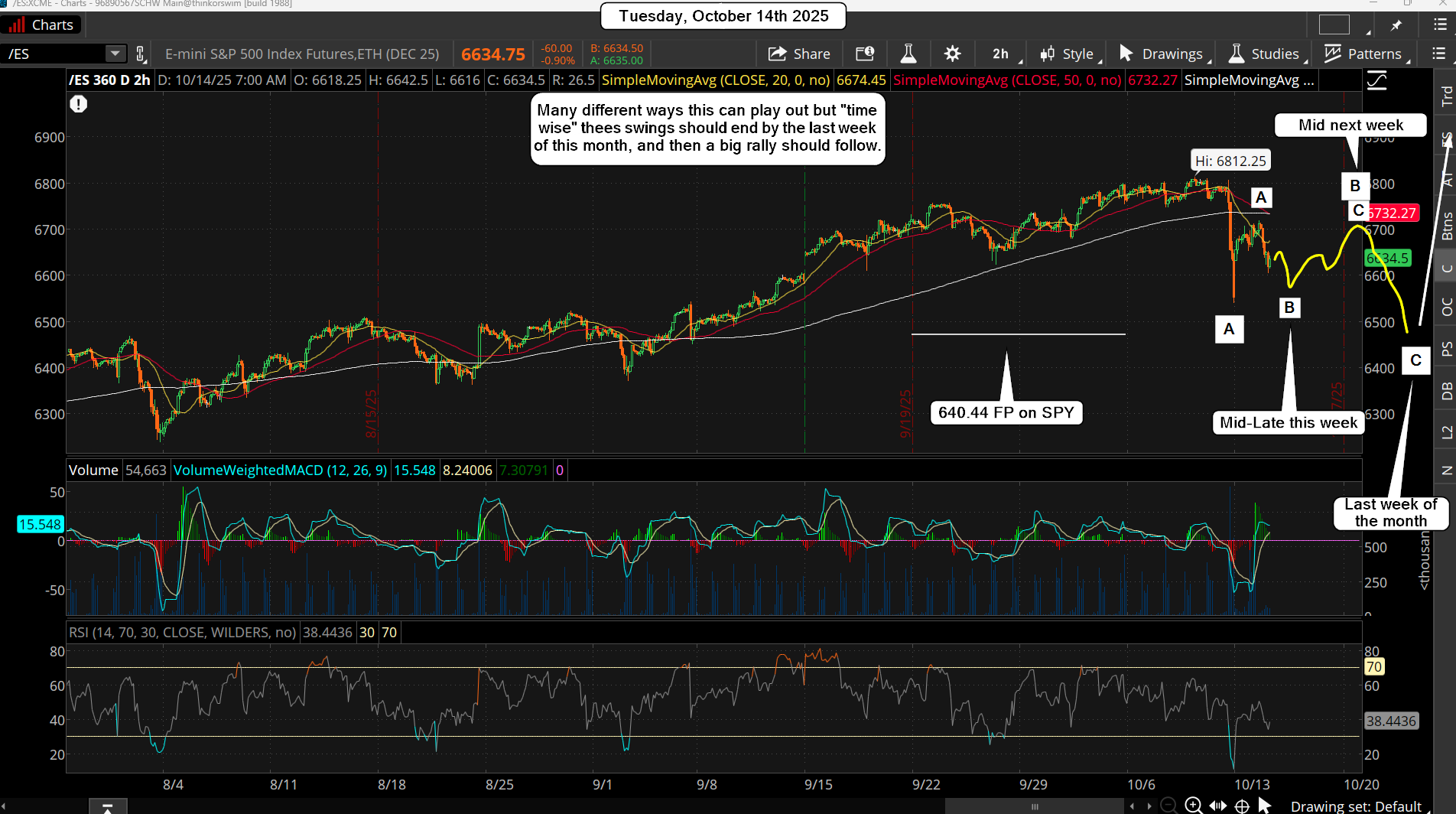Image resolution: width=1456 pixels, height=814 pixels.
Task: Open the exclamation alert icon on chart
Action: 78,104
